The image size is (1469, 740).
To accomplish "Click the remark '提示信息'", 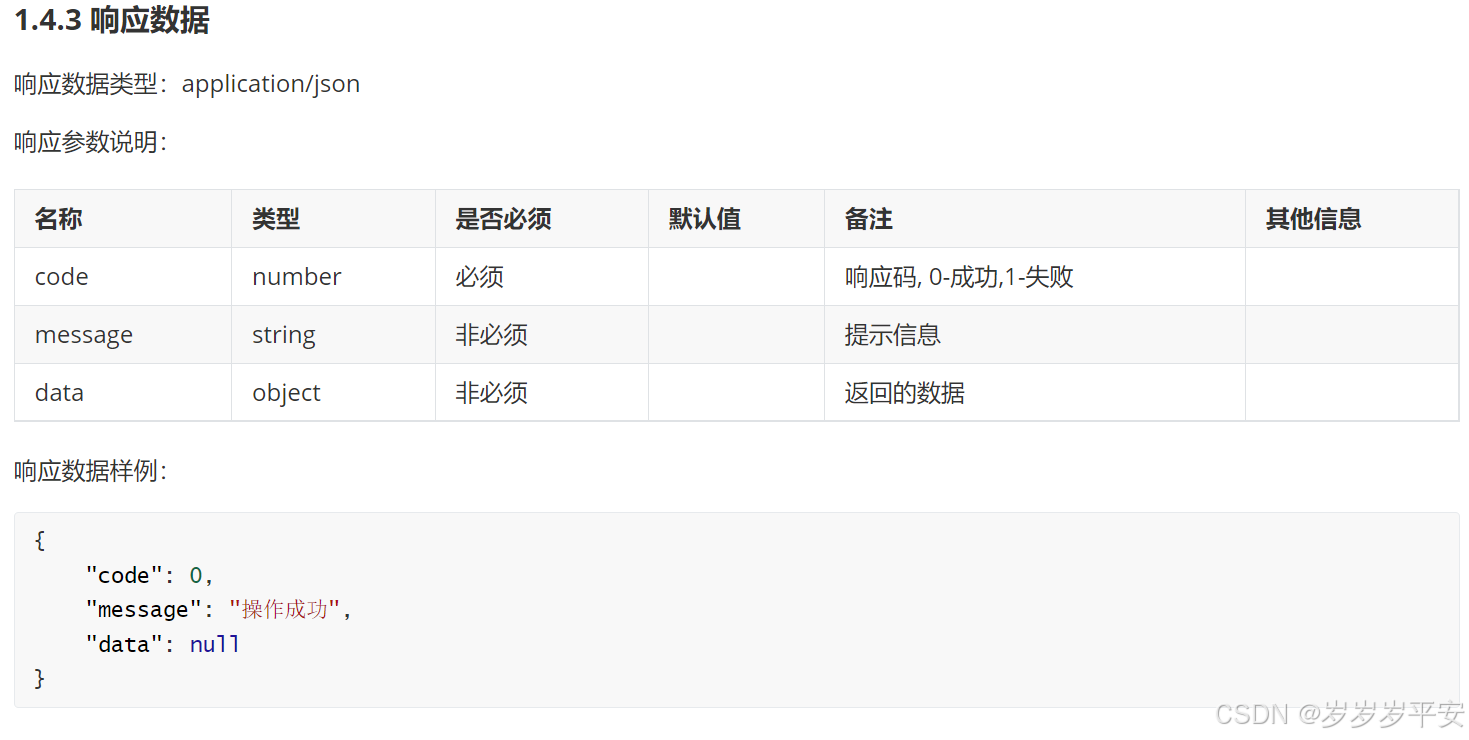I will point(892,335).
